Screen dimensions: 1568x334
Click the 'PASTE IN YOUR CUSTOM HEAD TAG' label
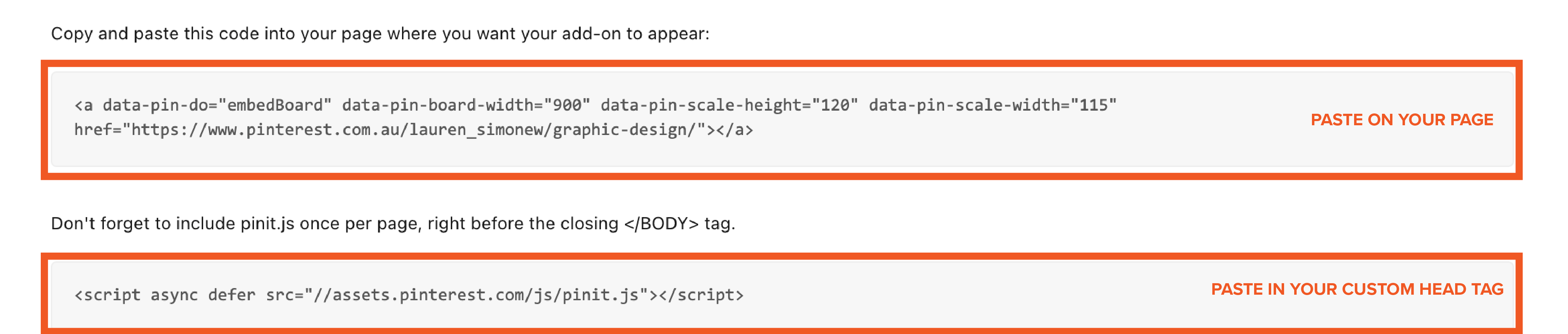(x=1357, y=289)
